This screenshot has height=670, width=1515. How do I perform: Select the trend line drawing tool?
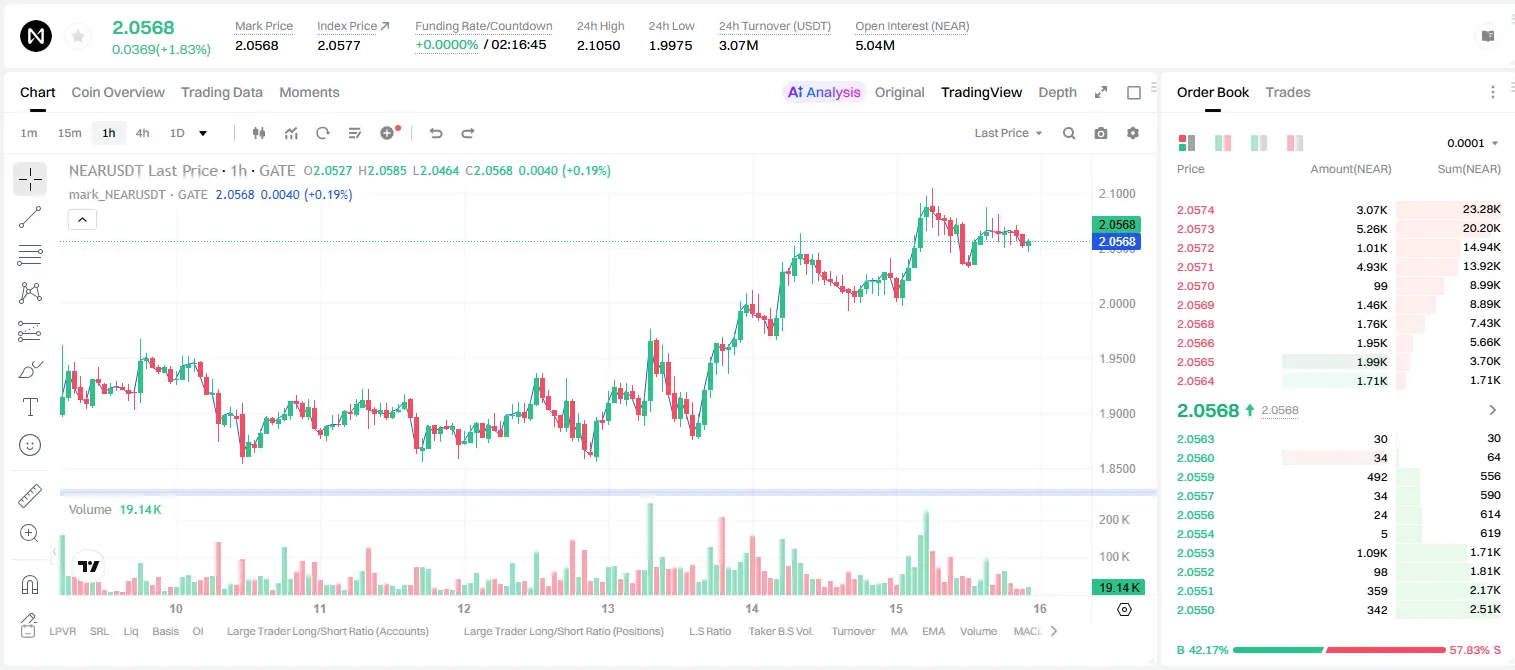pyautogui.click(x=30, y=217)
